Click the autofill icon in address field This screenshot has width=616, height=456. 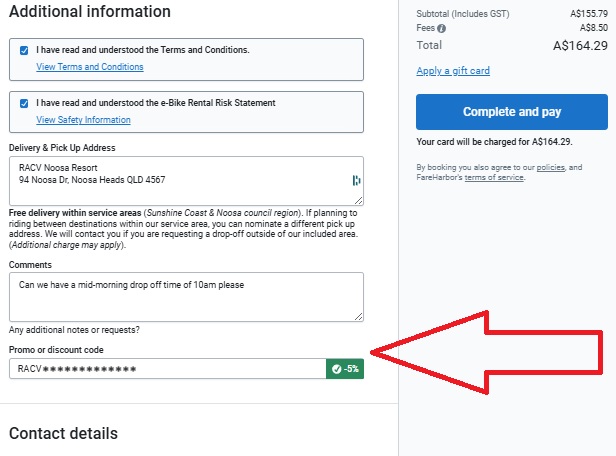[x=356, y=180]
